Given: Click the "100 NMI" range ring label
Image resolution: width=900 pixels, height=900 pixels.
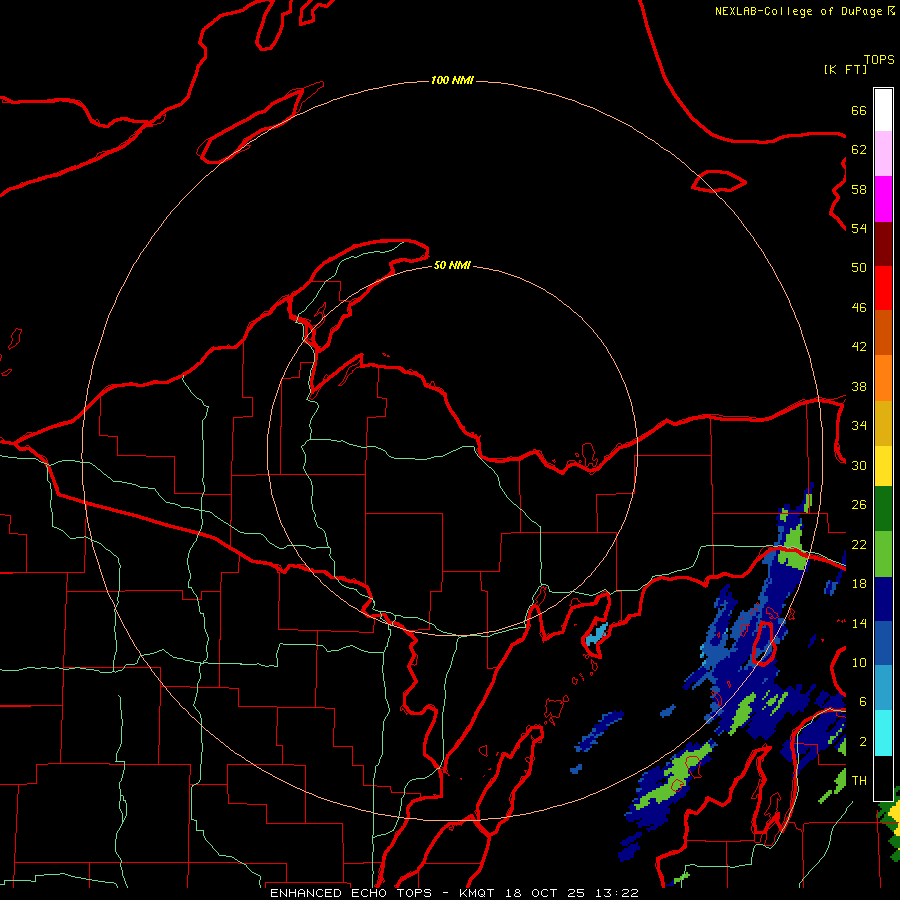Looking at the screenshot, I should [452, 80].
